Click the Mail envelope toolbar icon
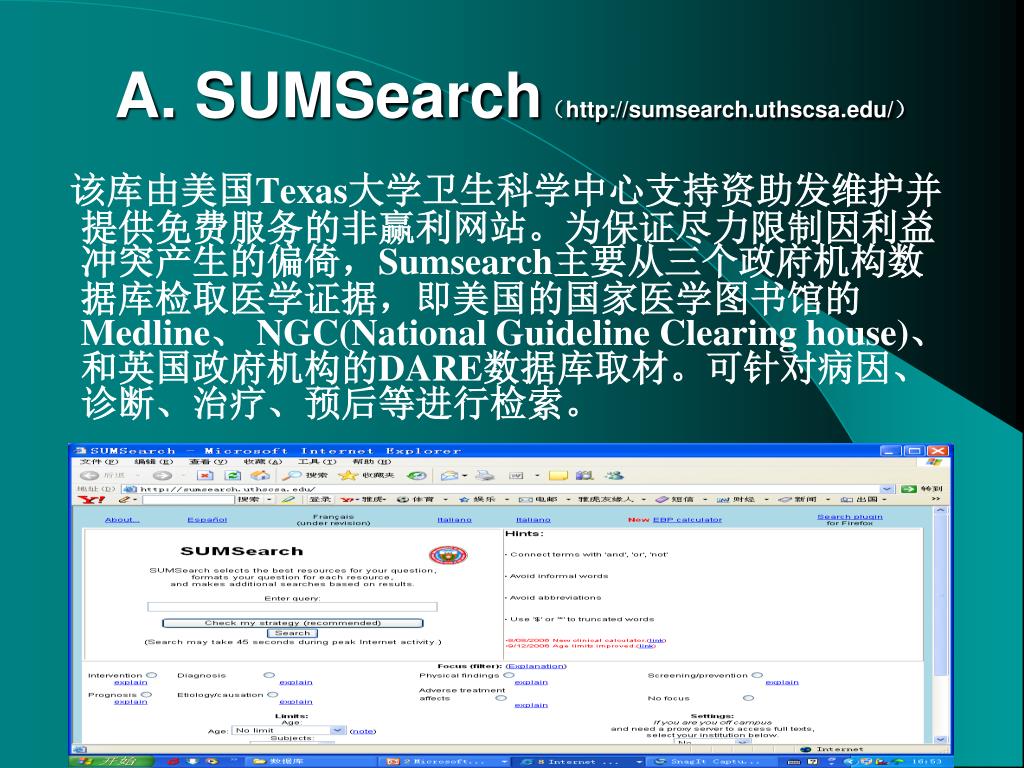The image size is (1024, 768). 450,475
